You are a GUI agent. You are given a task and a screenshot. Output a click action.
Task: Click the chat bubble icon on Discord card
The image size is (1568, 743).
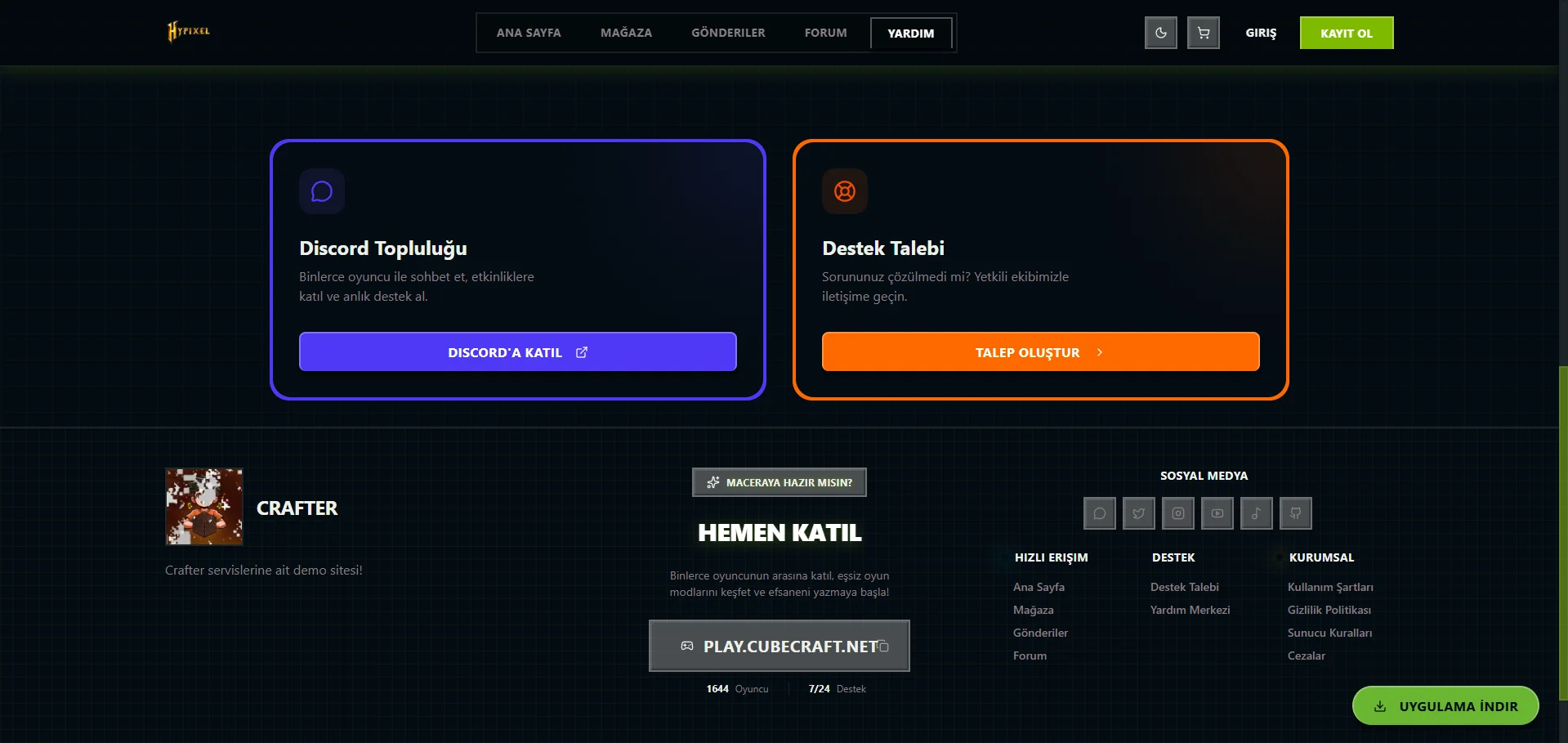click(322, 191)
